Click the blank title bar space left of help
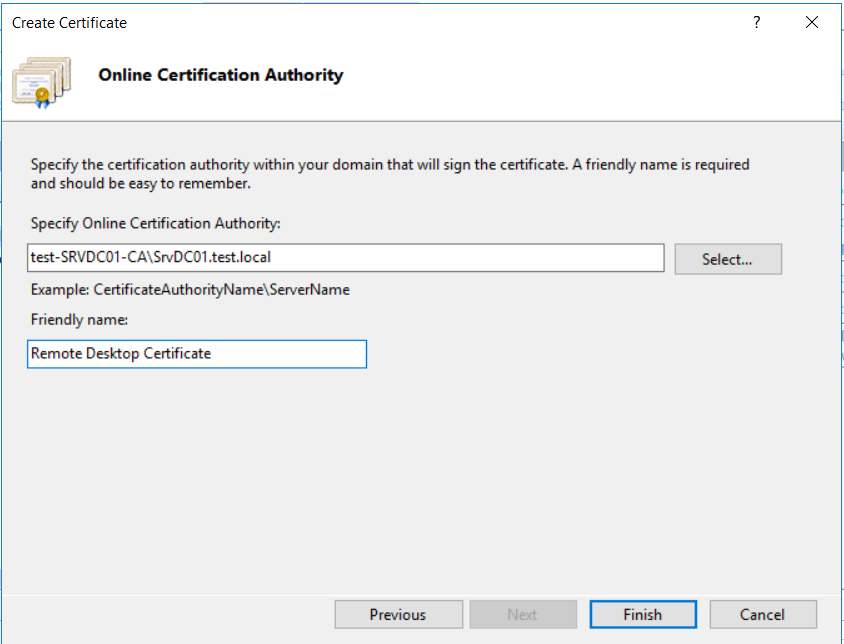844x644 pixels. pos(431,23)
